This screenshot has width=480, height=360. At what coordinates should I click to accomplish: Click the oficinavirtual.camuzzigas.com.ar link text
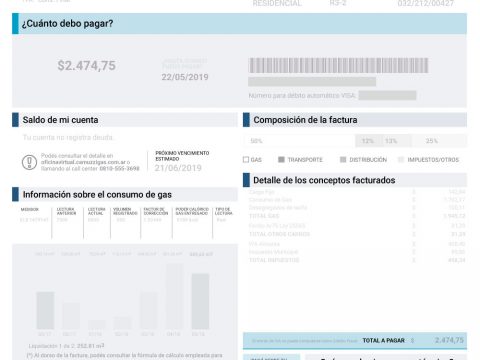(81, 162)
